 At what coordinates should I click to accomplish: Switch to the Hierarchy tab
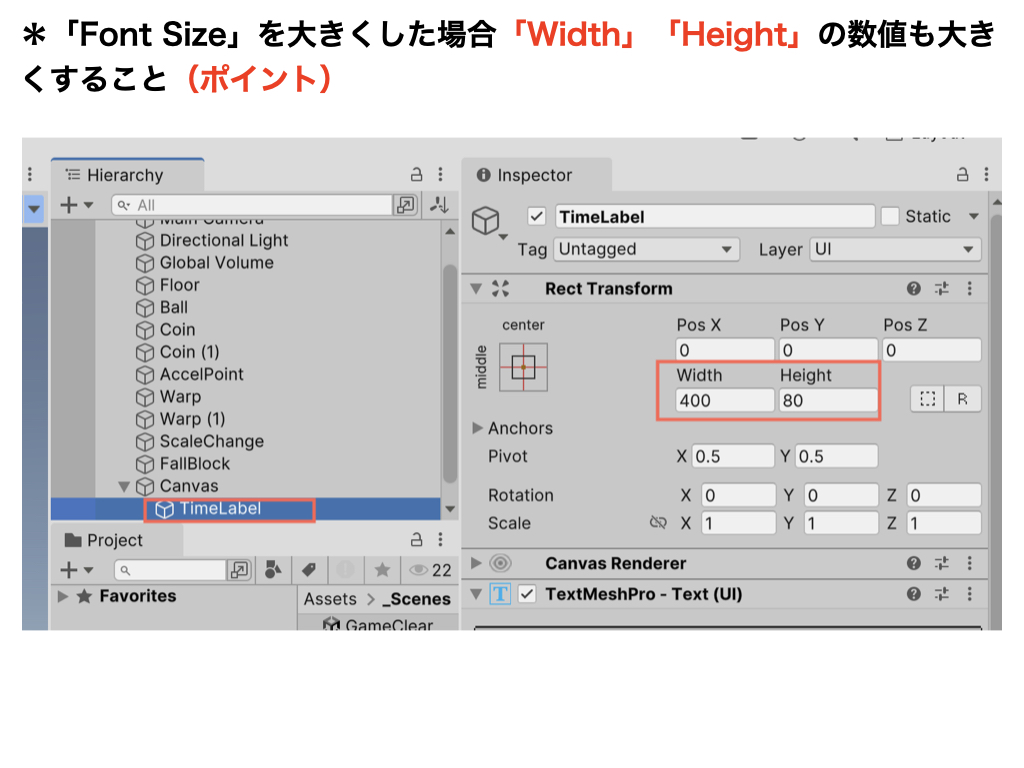pos(127,172)
